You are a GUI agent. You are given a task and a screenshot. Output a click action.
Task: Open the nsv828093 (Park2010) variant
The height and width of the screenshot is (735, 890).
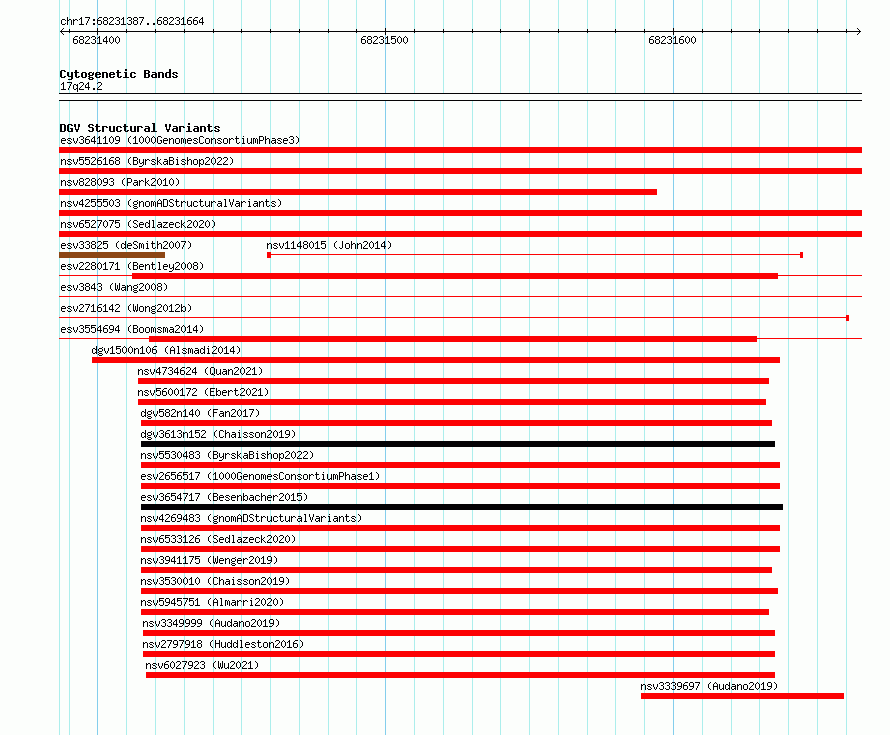point(120,182)
